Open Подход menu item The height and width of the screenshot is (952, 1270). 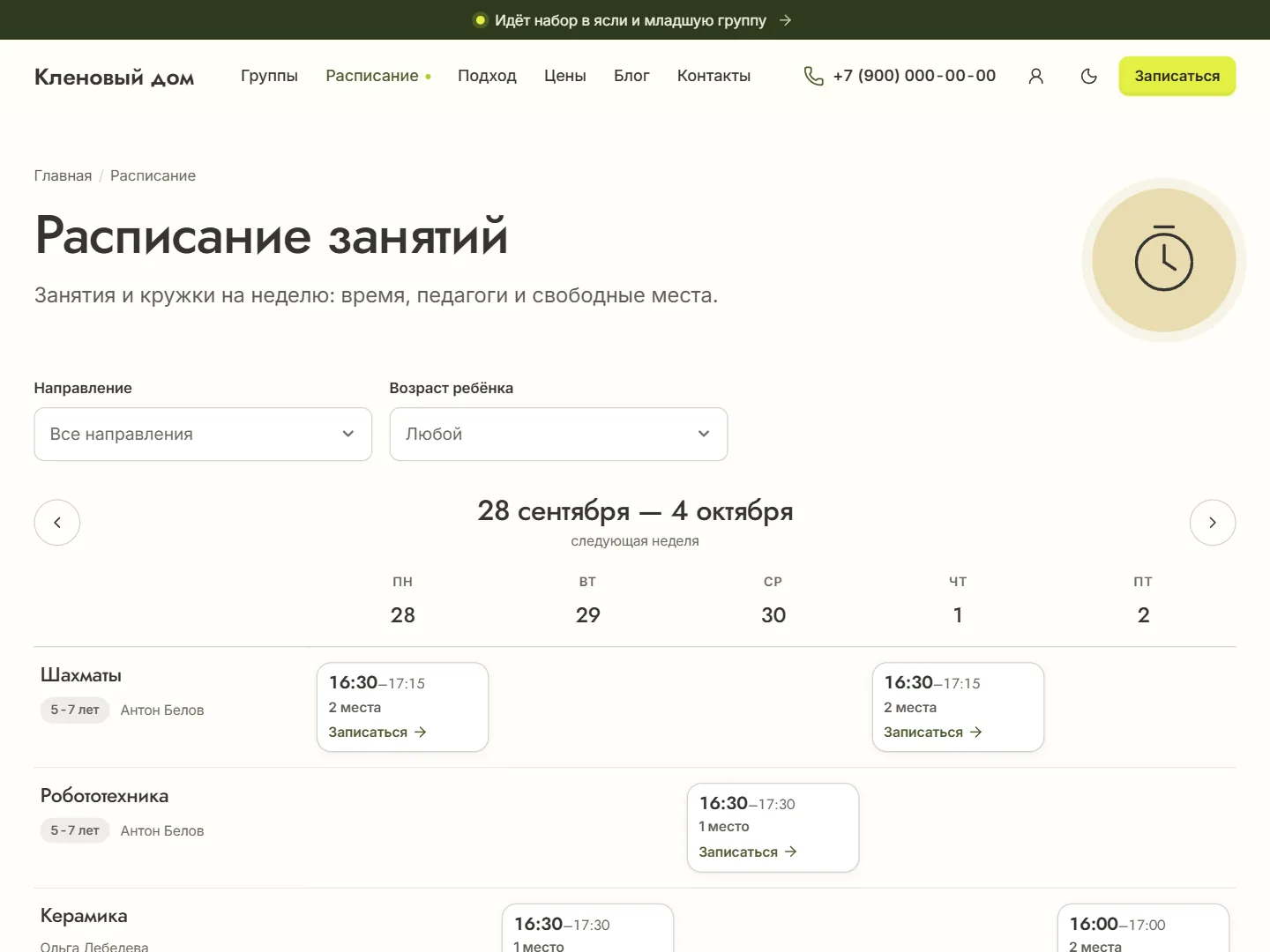487,76
